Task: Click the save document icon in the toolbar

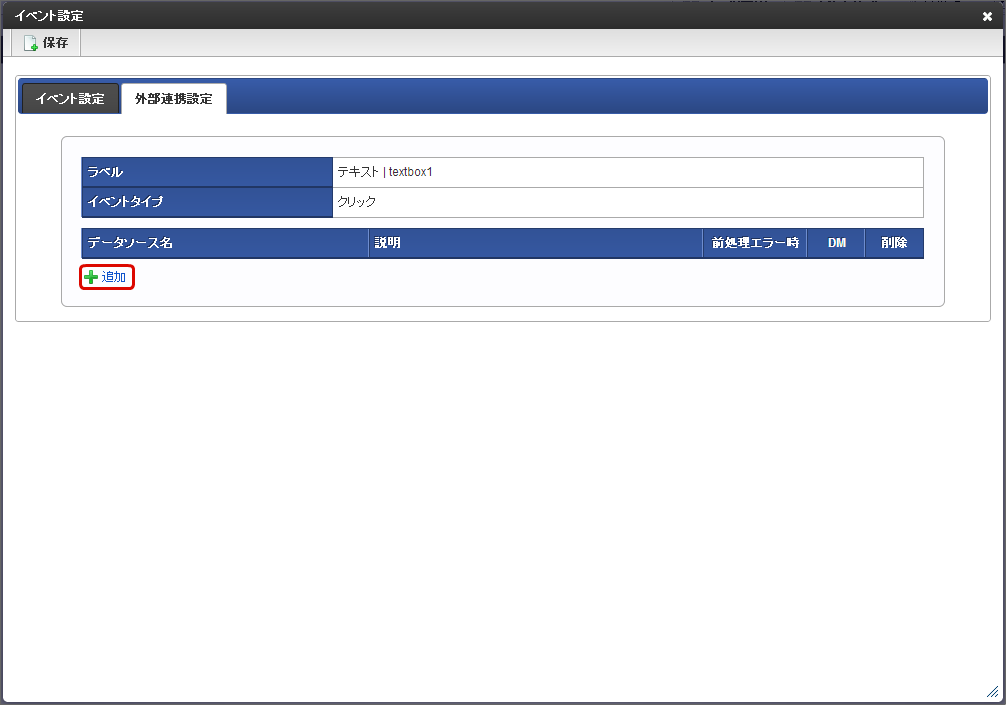Action: tap(30, 43)
